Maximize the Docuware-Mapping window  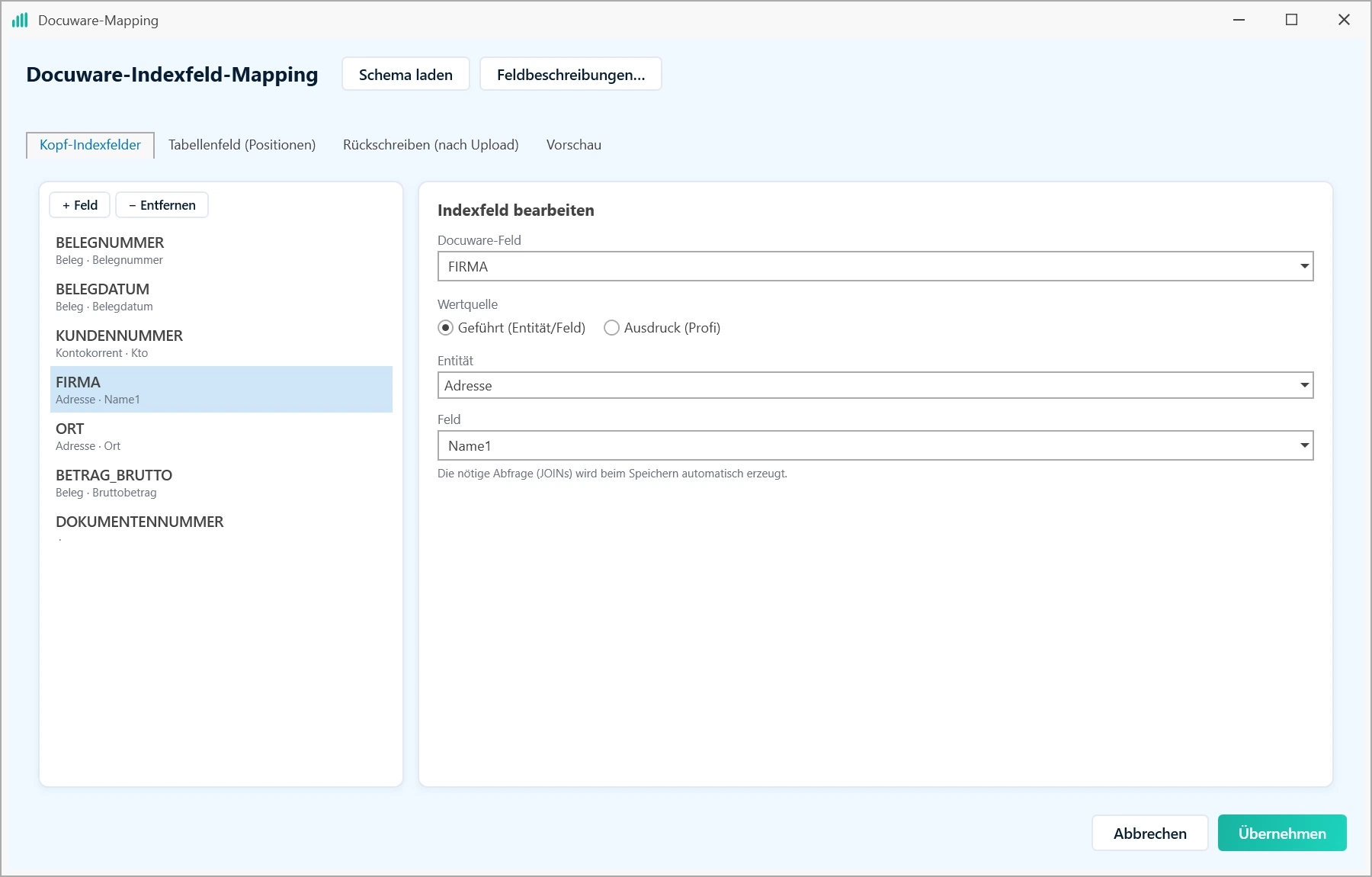pyautogui.click(x=1291, y=20)
